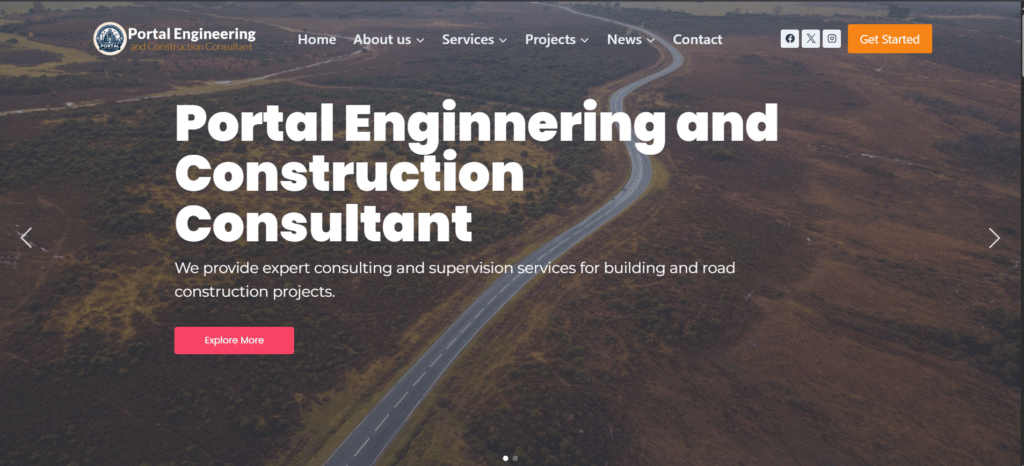Click the Portal round logo emblem
Viewport: 1024px width, 466px height.
109,39
